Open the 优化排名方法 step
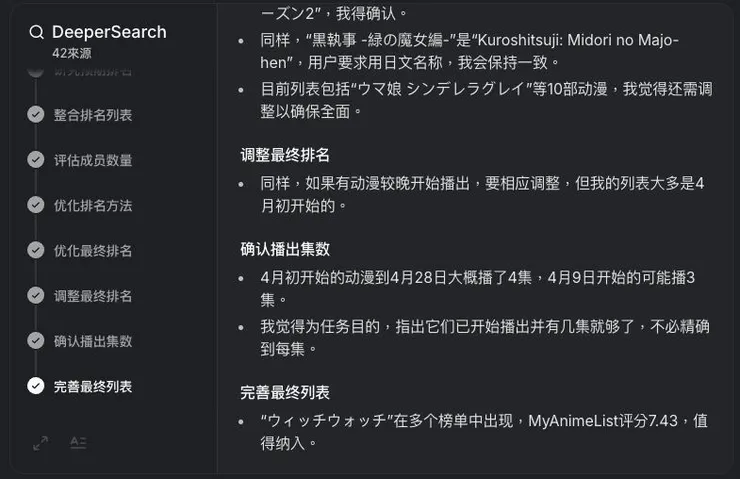The image size is (740, 479). [93, 205]
